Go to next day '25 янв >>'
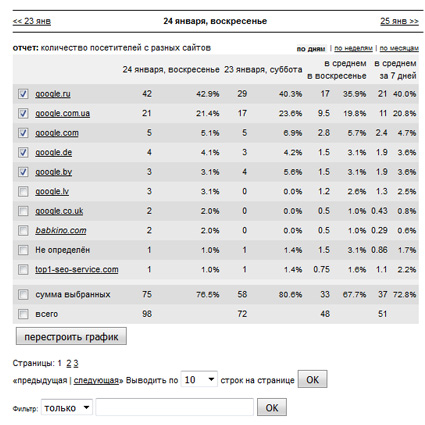Image resolution: width=425 pixels, height=425 pixels. (399, 21)
